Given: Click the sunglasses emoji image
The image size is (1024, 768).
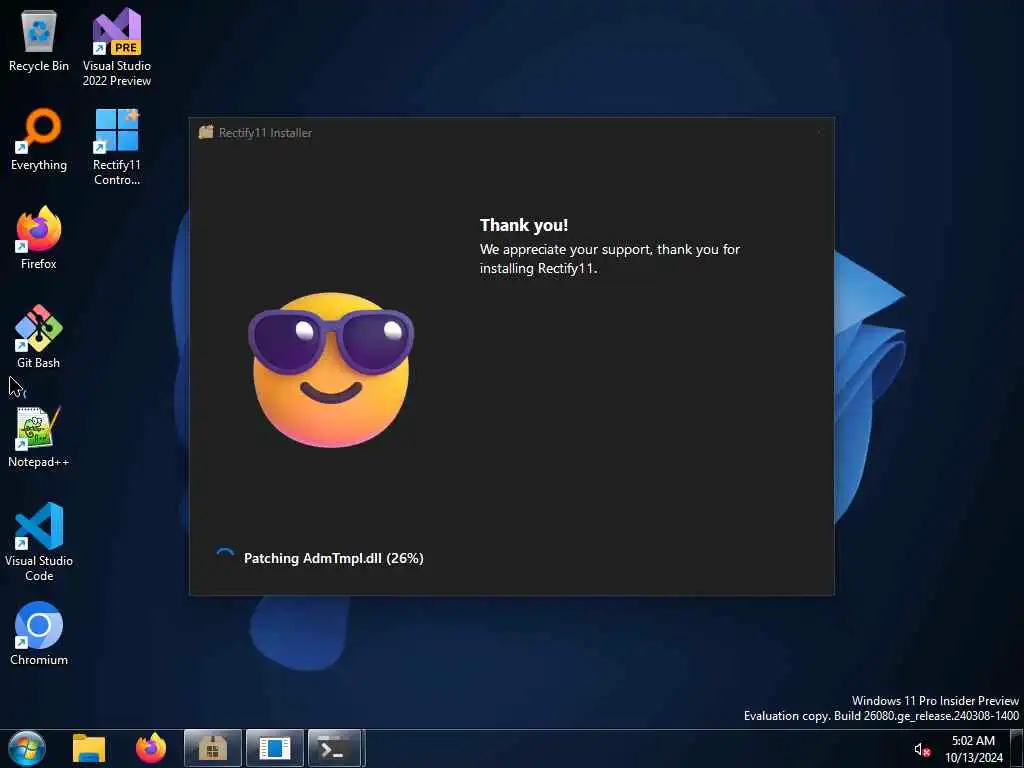Looking at the screenshot, I should click(330, 370).
